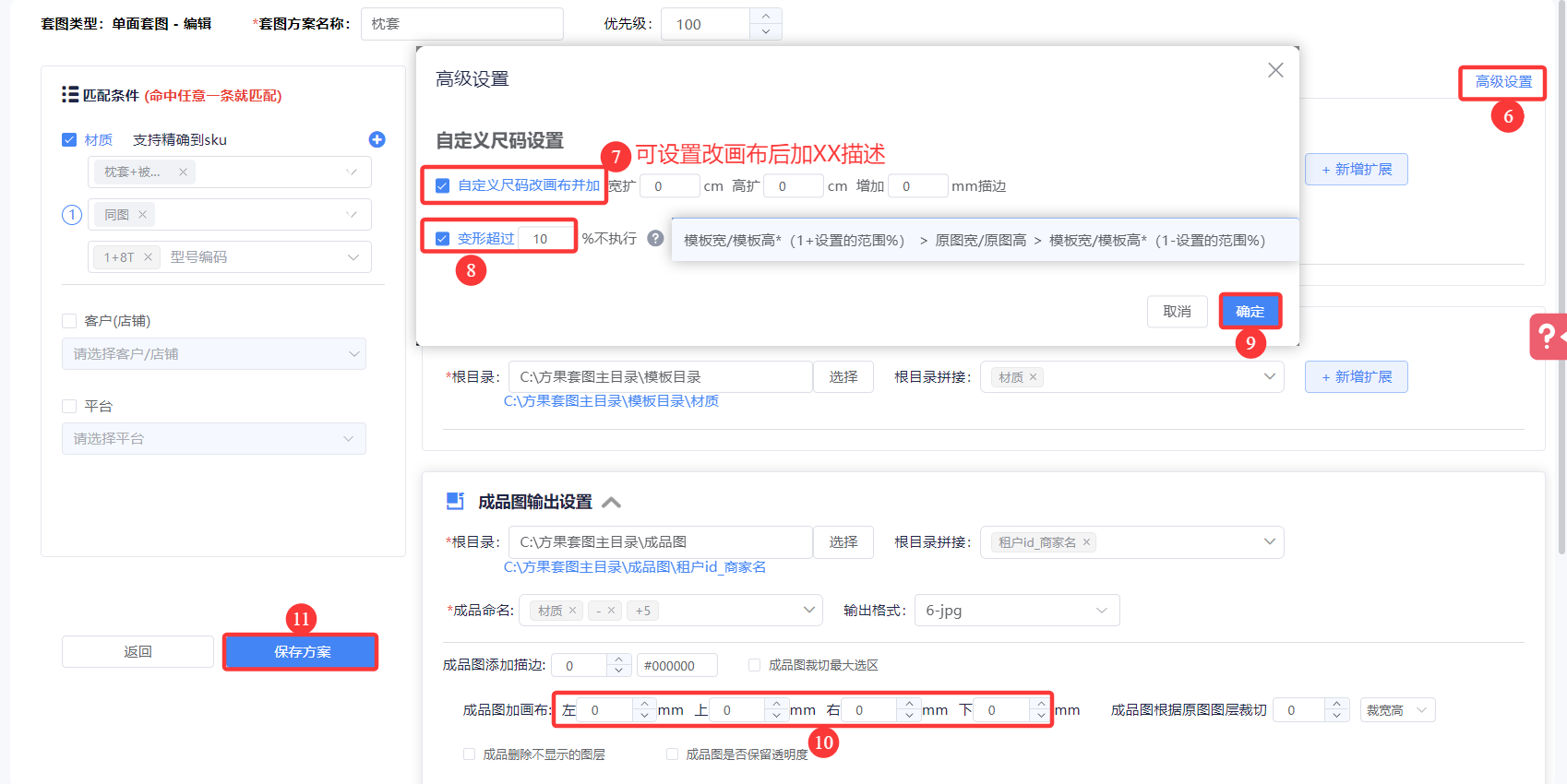Increase 右 canvas margin with up arrow

pos(909,704)
